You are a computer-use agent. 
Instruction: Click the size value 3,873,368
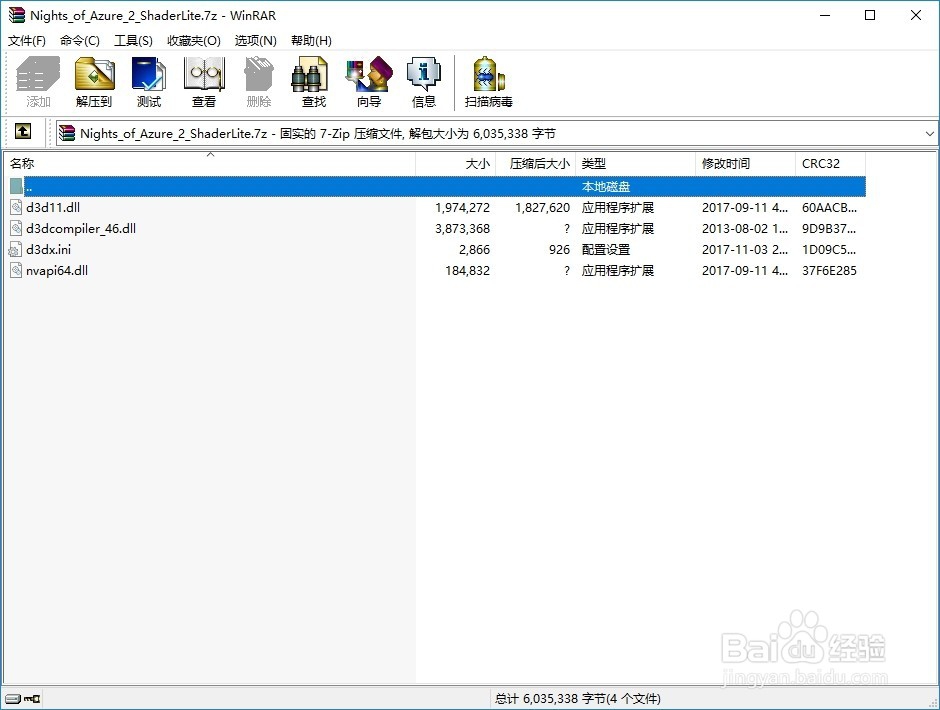point(462,228)
